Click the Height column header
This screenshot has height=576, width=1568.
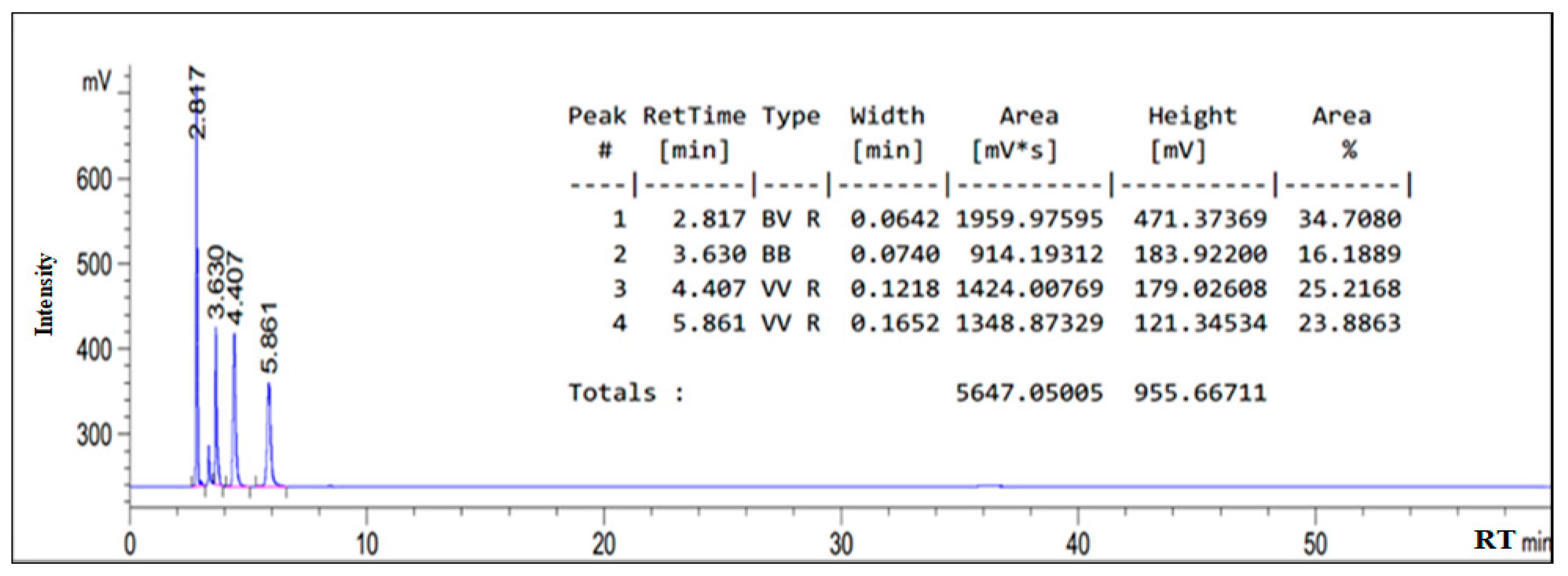point(1192,116)
